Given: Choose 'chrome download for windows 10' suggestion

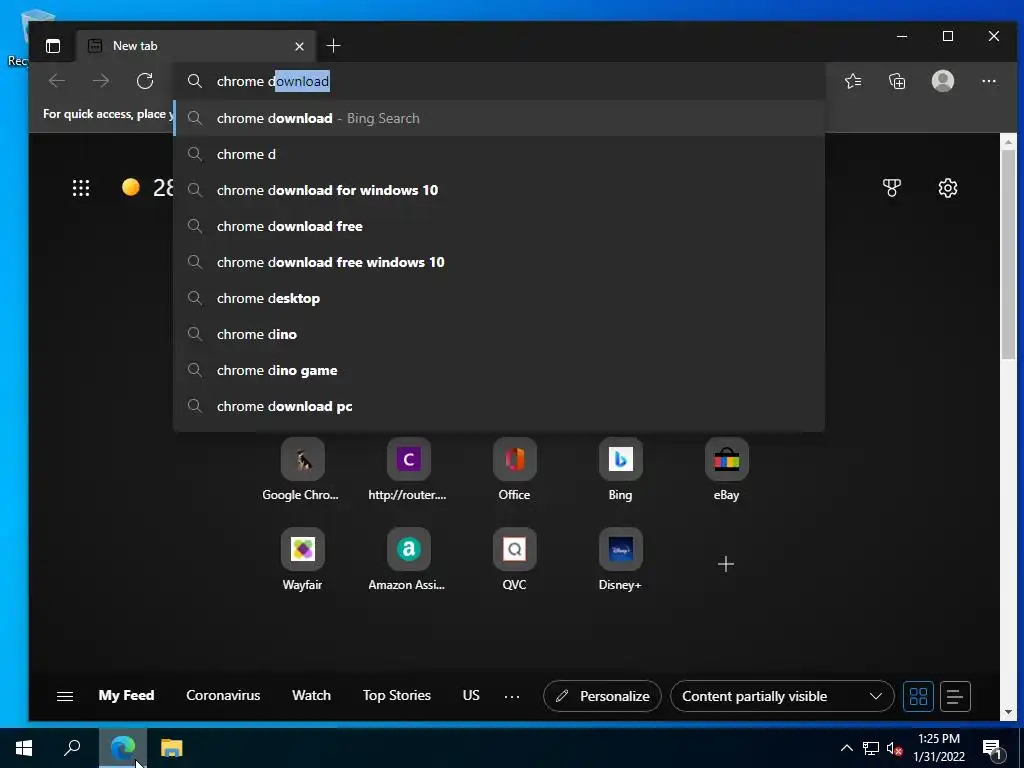Looking at the screenshot, I should tap(499, 190).
